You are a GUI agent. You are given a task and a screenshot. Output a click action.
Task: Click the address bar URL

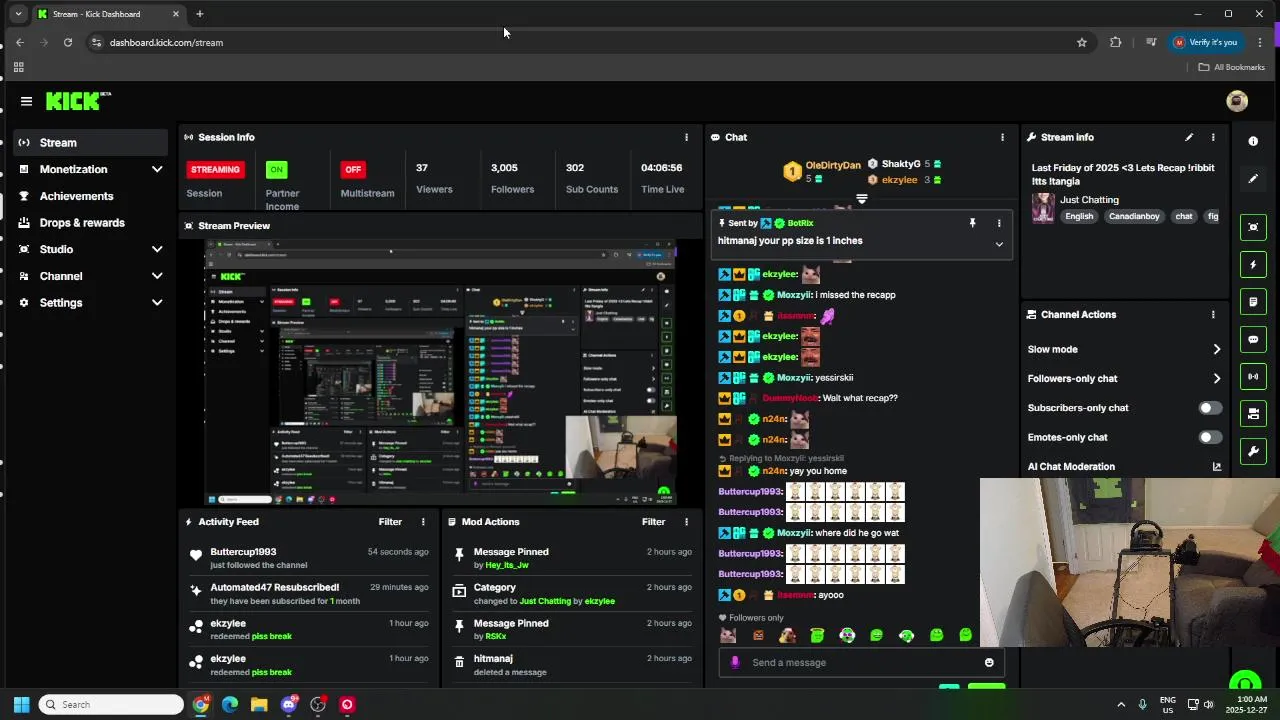[166, 42]
